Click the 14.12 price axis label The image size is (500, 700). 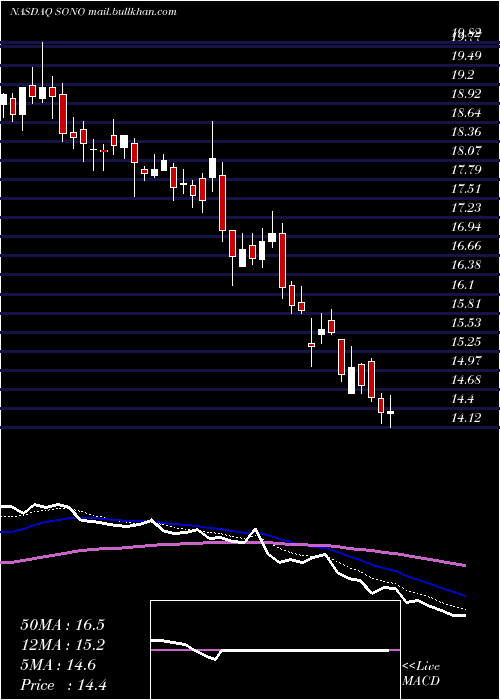[466, 417]
